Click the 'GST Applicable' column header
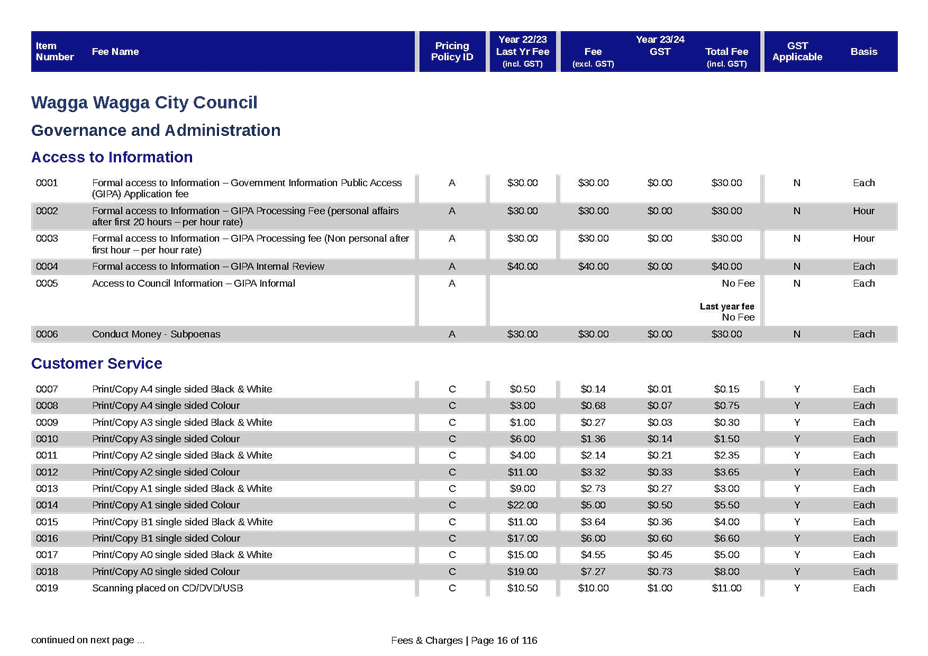Screen dimensions: 928x656 coord(797,52)
